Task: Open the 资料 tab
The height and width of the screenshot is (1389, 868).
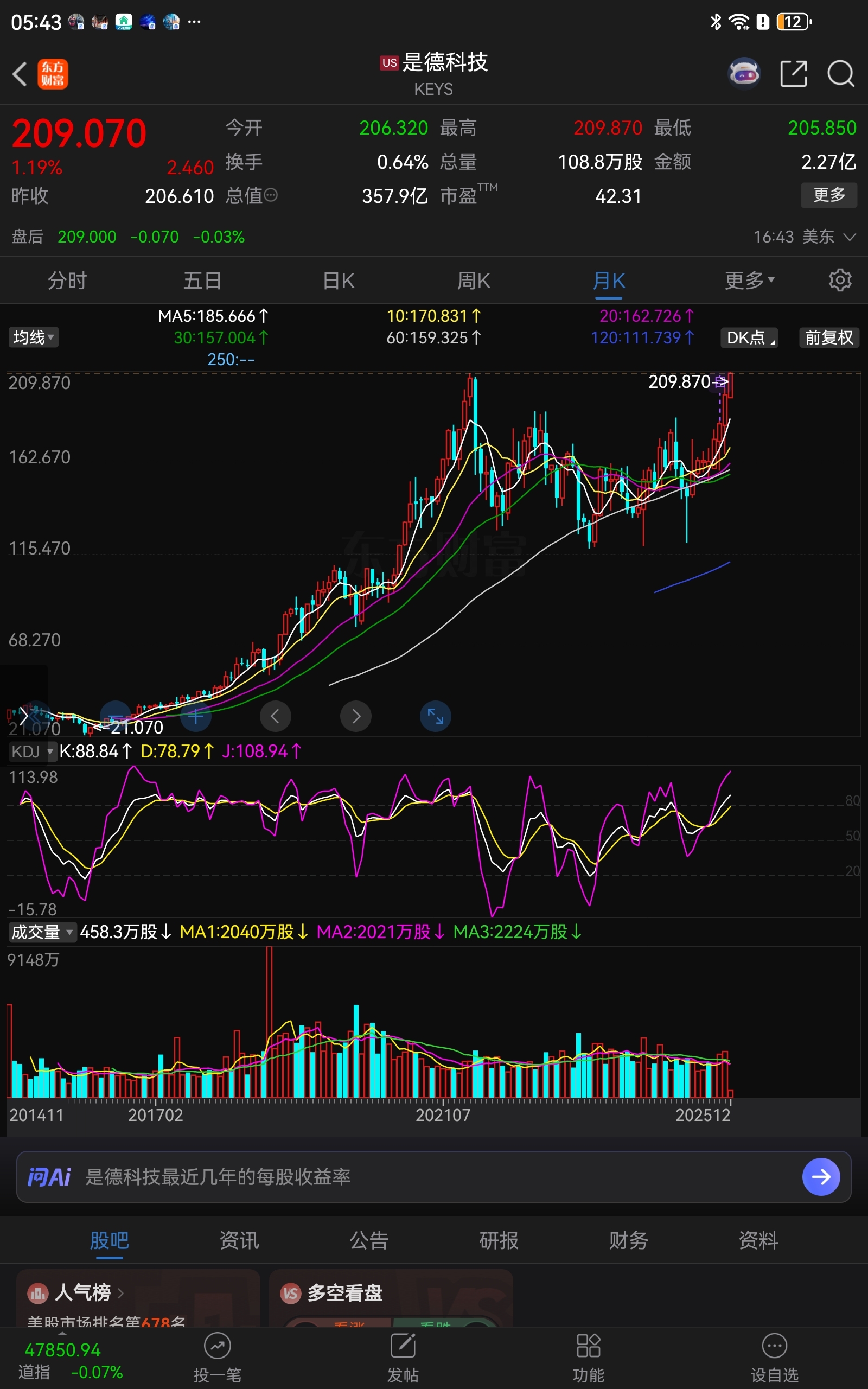Action: click(x=758, y=1241)
